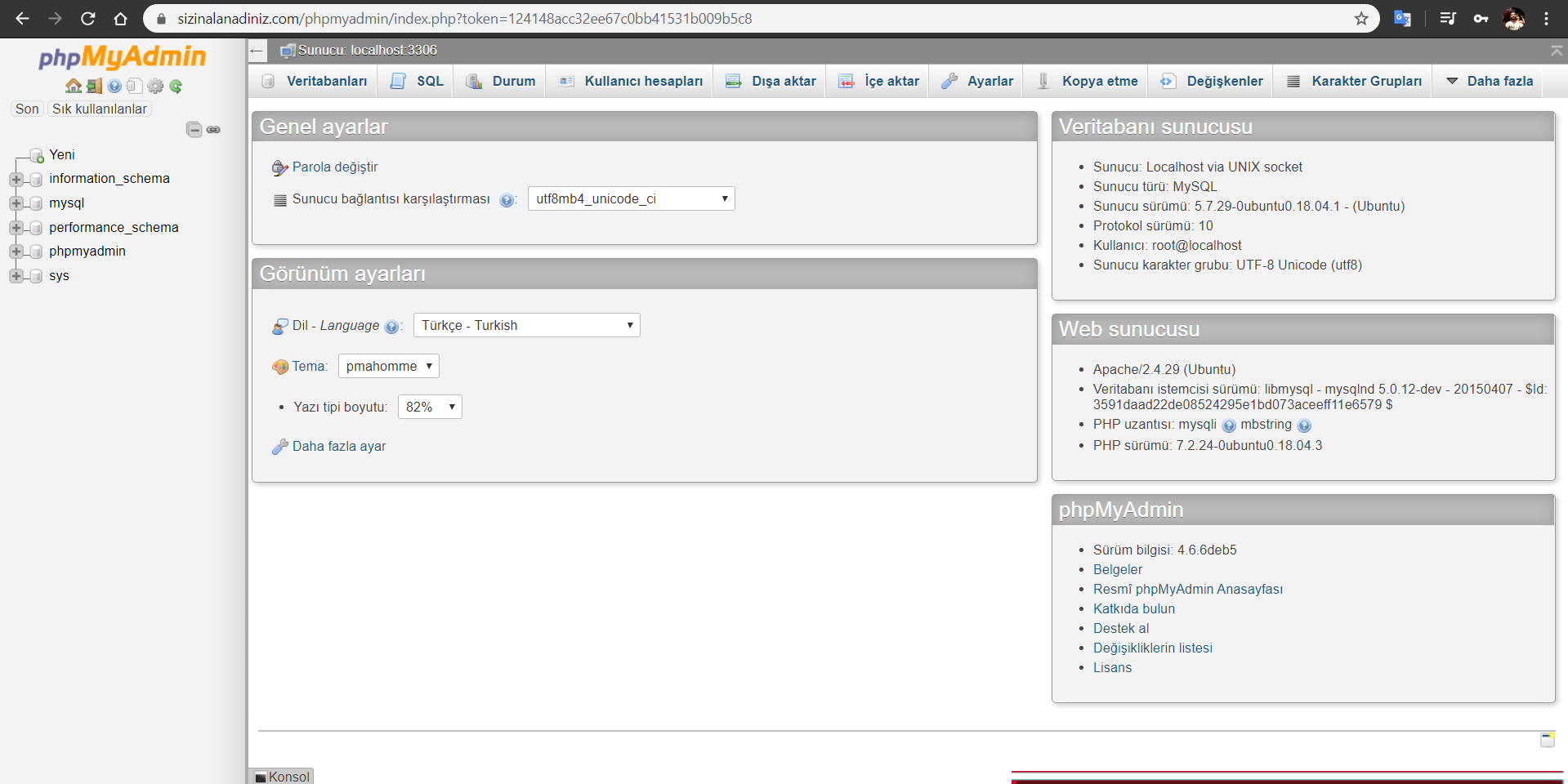Click the log out door icon

94,86
